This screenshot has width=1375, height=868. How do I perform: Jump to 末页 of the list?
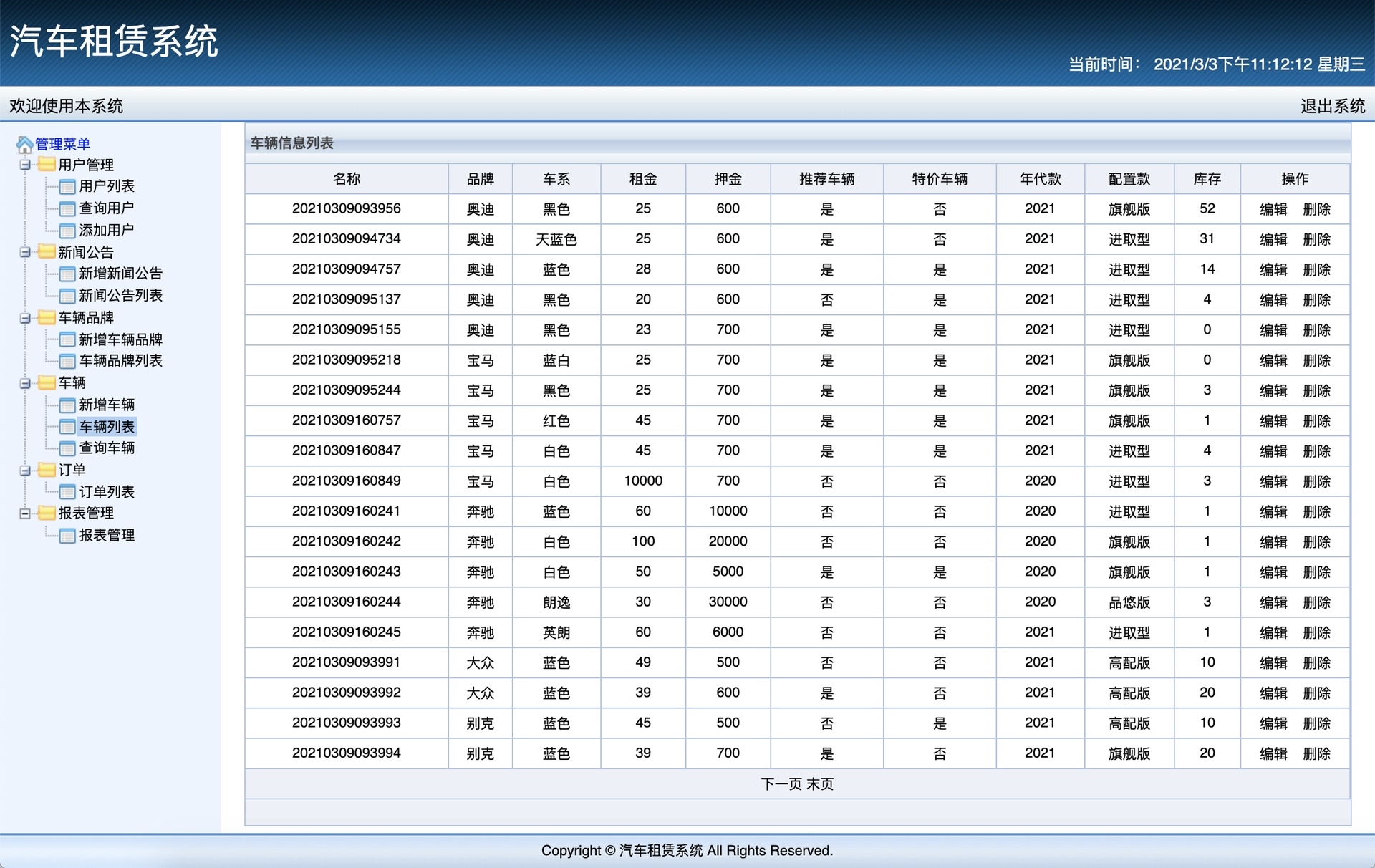[x=820, y=784]
